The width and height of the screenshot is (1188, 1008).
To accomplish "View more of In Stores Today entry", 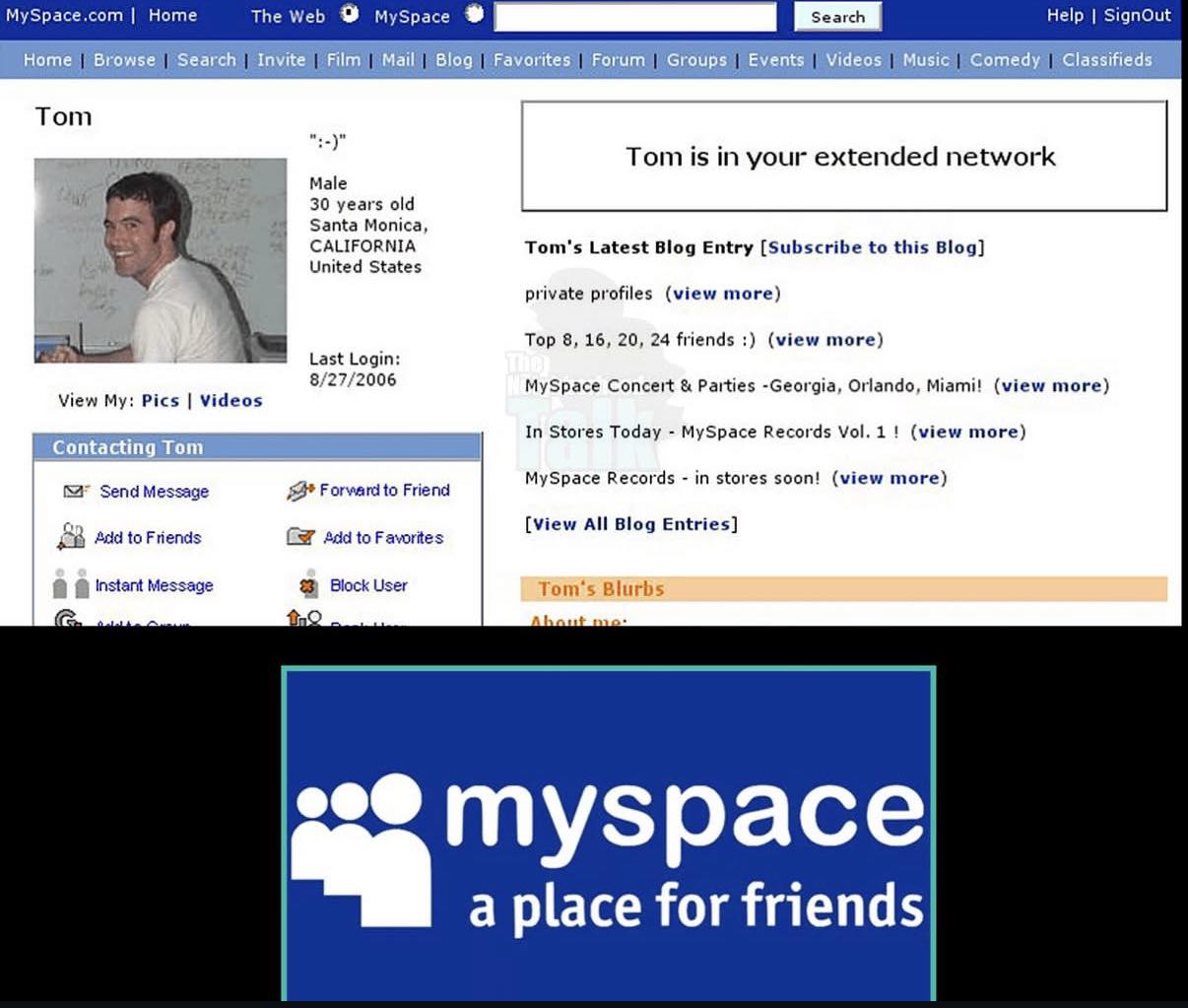I will (x=967, y=432).
